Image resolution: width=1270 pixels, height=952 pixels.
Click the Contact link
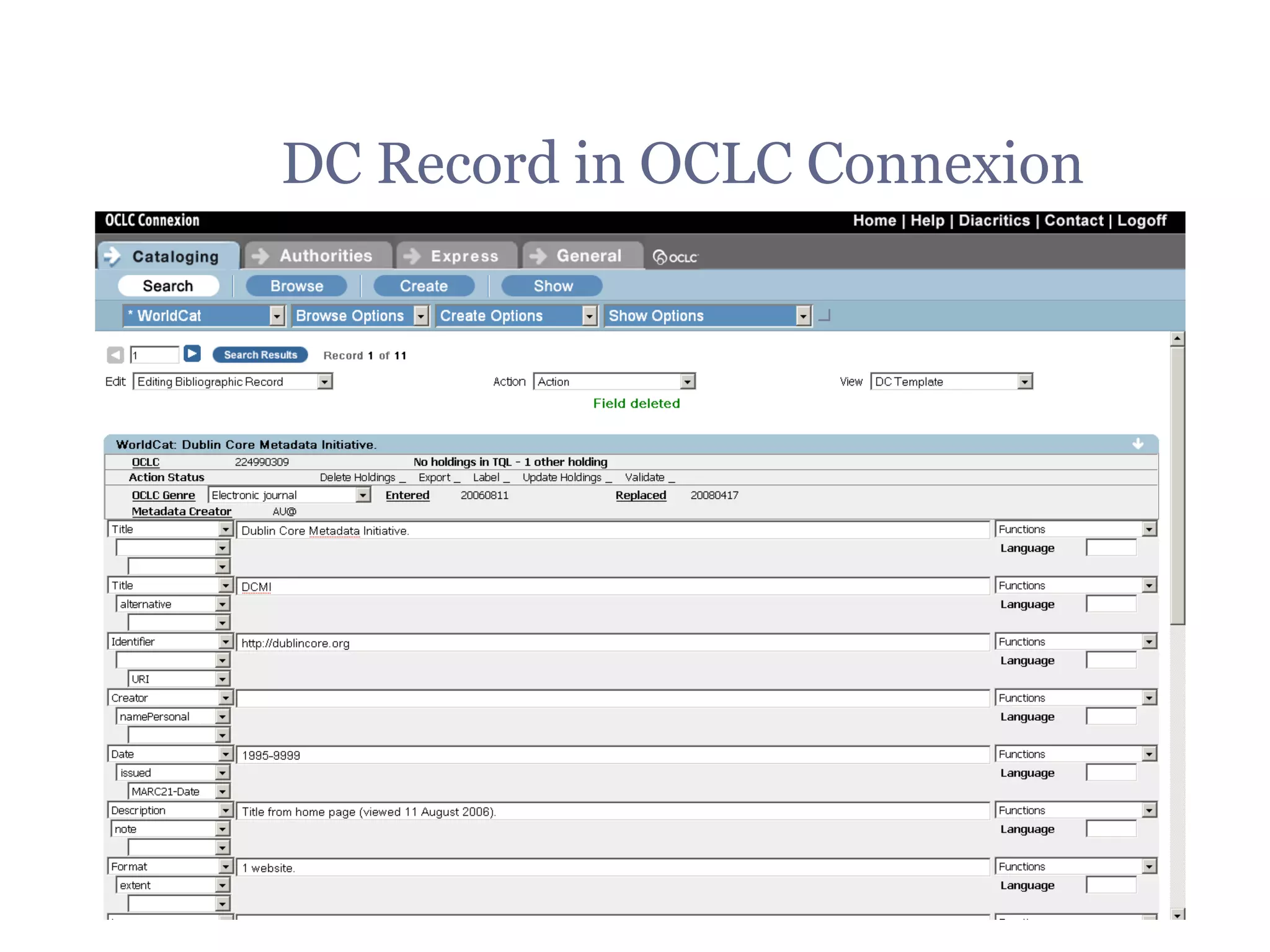pyautogui.click(x=1074, y=221)
